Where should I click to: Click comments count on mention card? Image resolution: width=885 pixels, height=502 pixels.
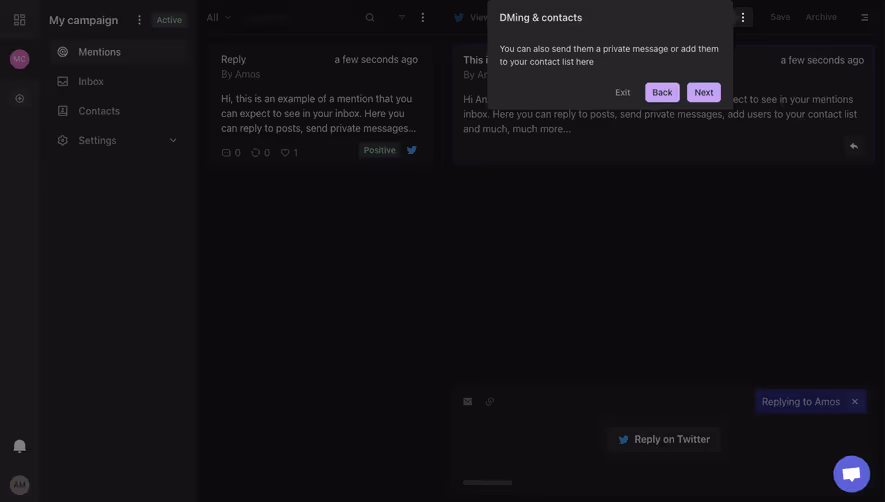click(x=231, y=152)
